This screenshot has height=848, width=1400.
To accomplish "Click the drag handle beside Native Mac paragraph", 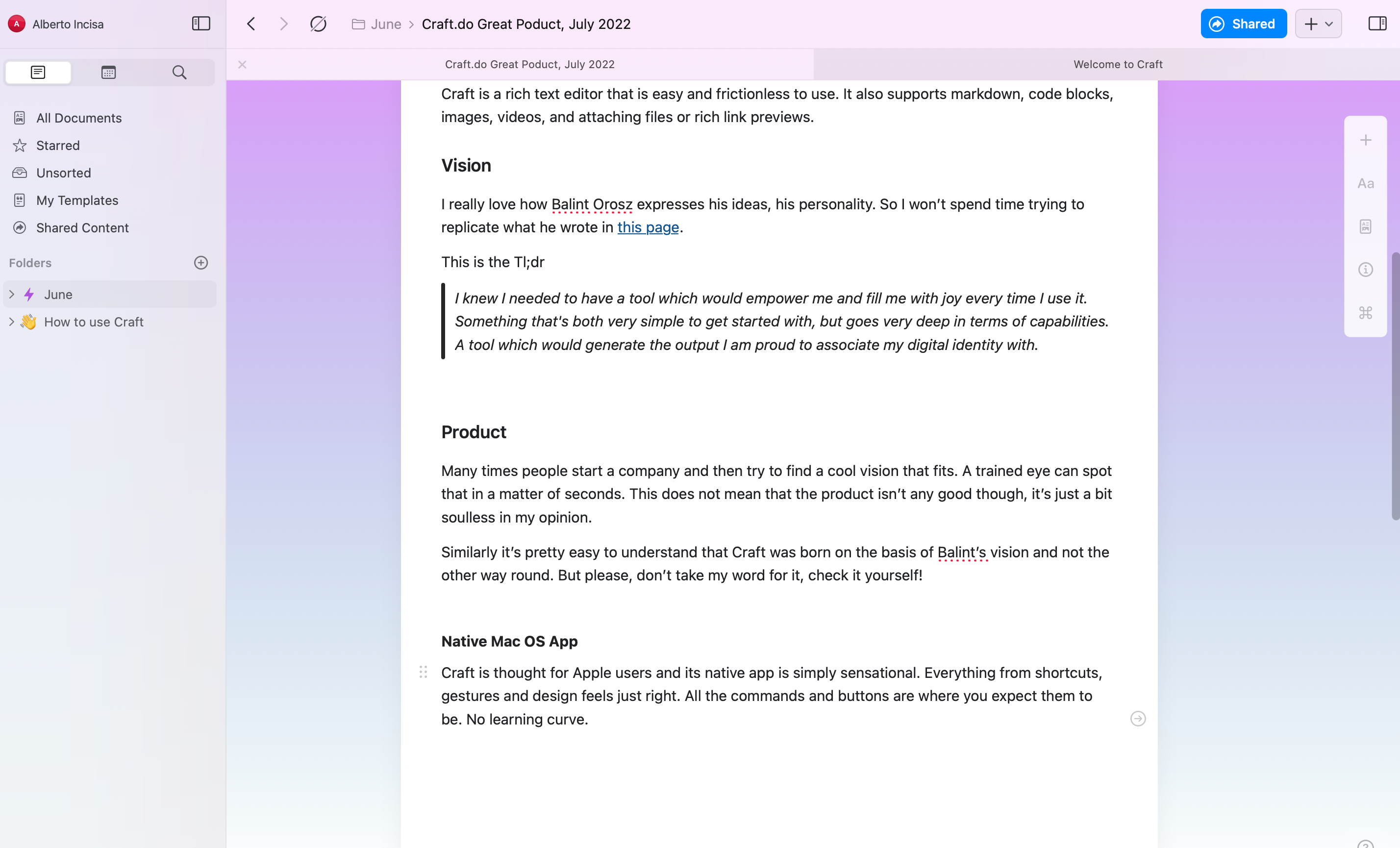I will click(424, 672).
